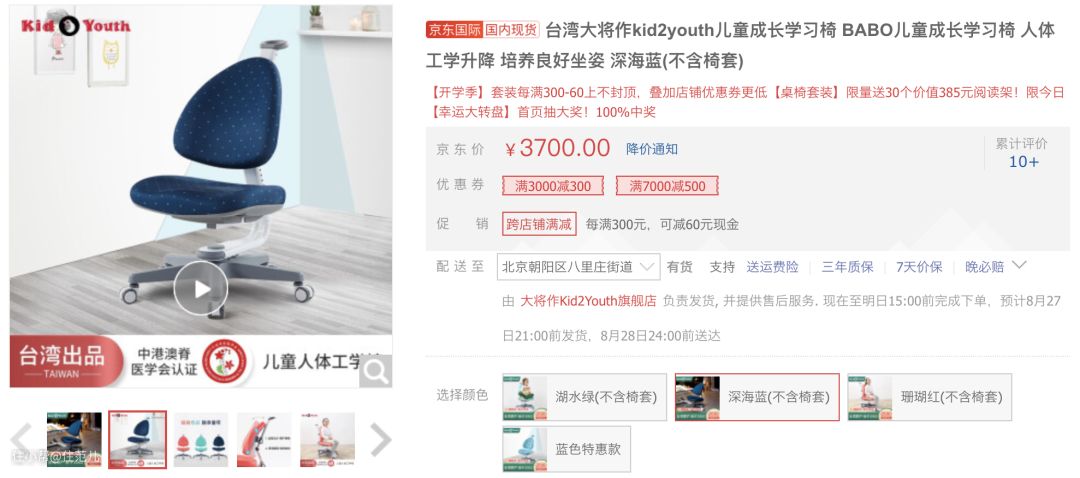Click the 国内现货 tag
This screenshot has width=1080, height=478.
tap(511, 30)
